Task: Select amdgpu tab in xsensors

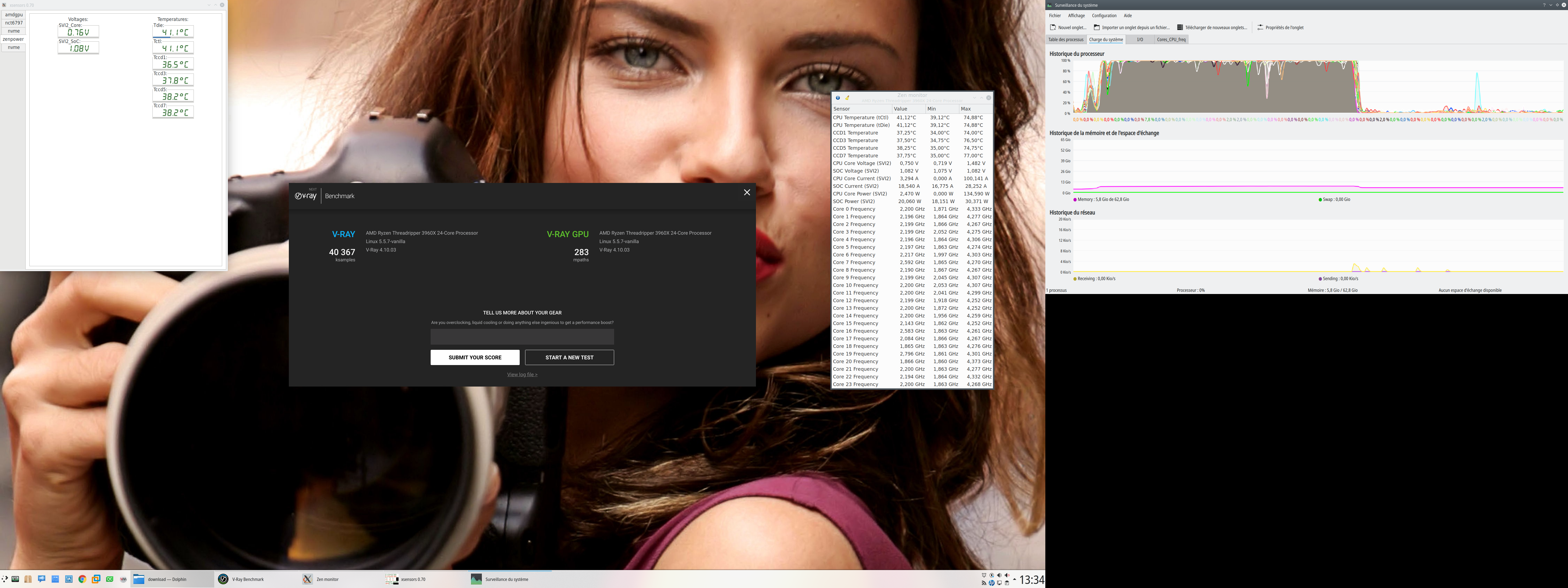Action: [13, 15]
